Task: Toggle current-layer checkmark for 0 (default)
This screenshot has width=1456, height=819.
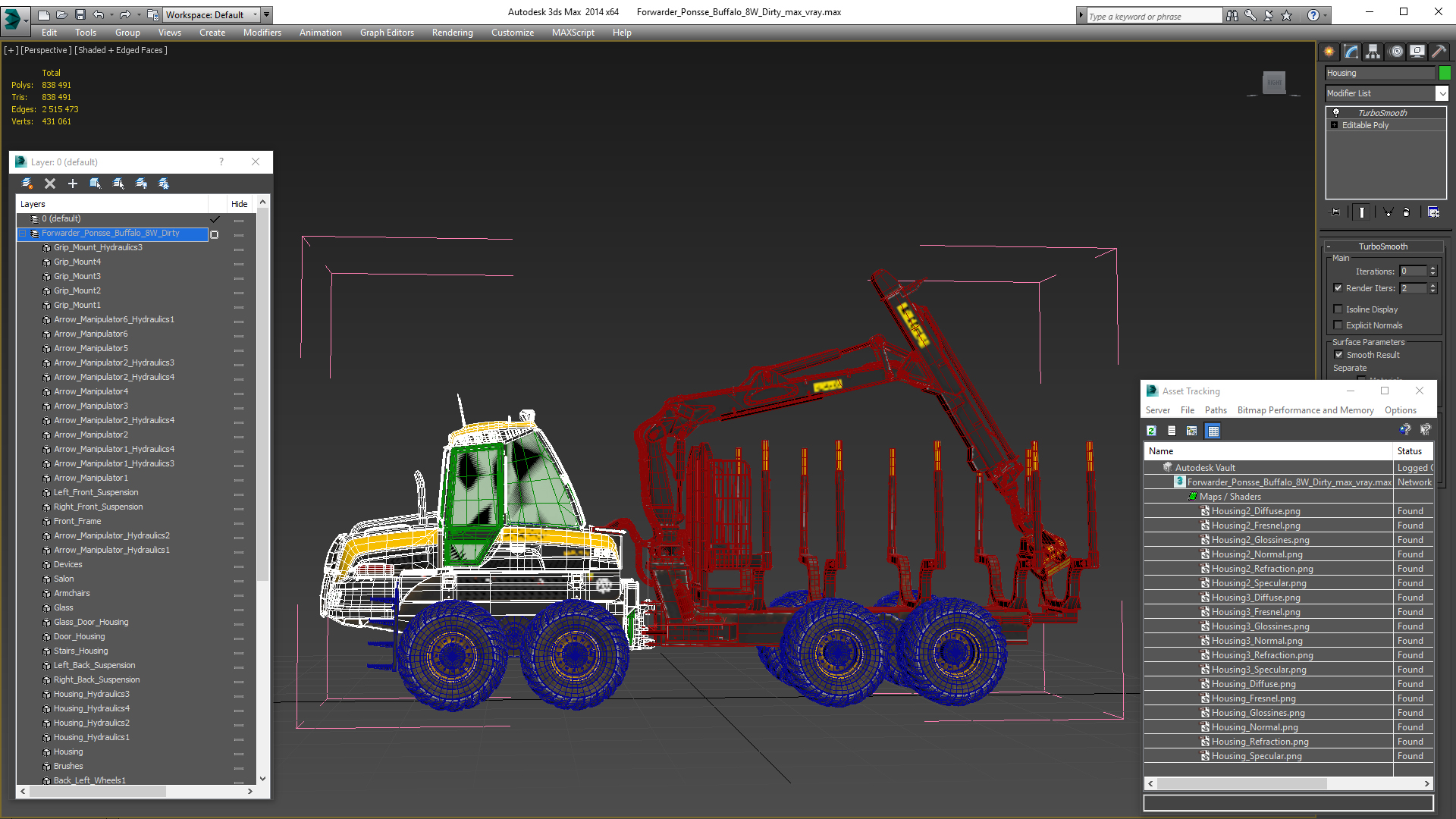Action: coord(215,219)
